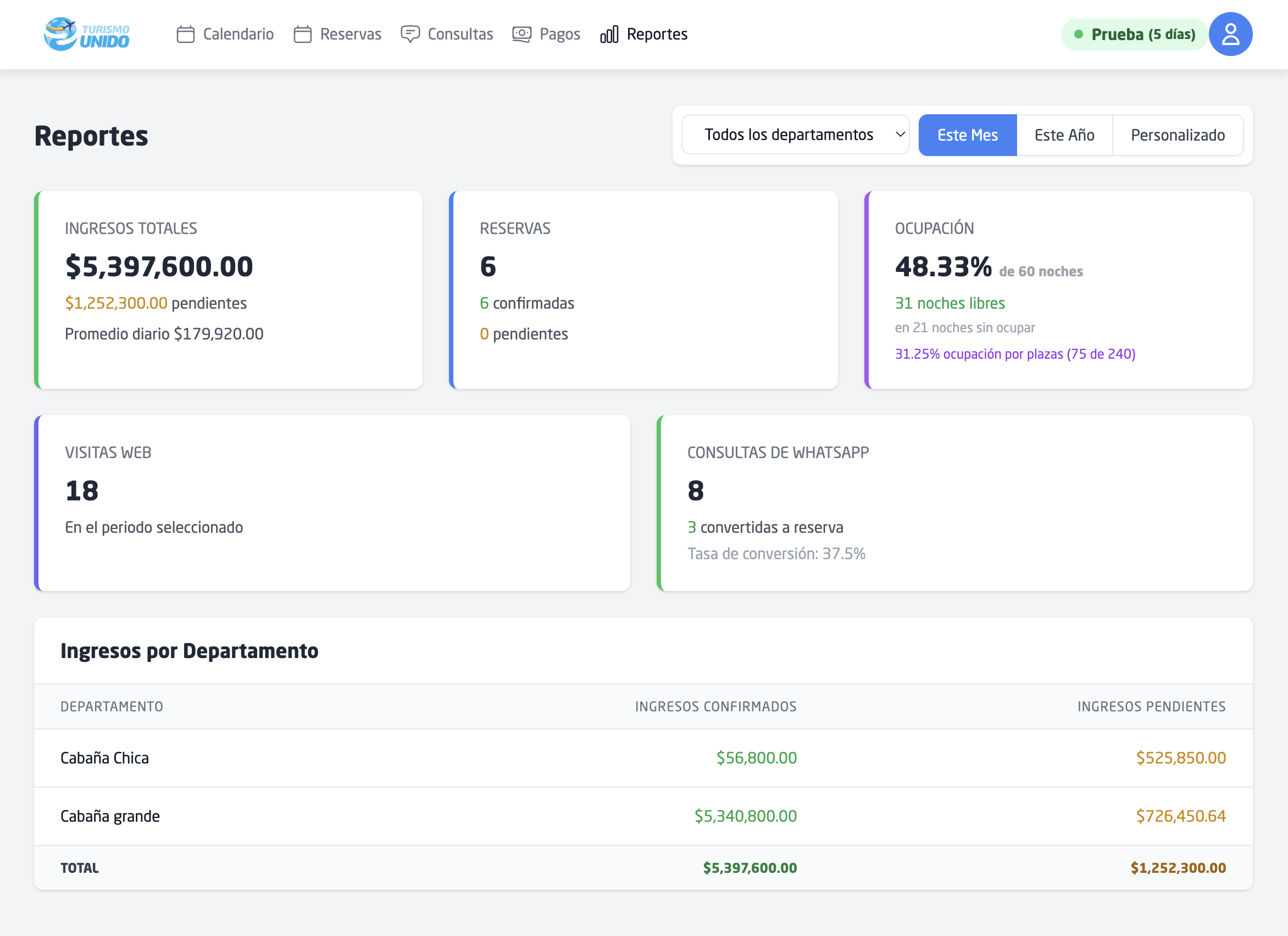
Task: Go to the Consultas section
Action: (x=459, y=34)
